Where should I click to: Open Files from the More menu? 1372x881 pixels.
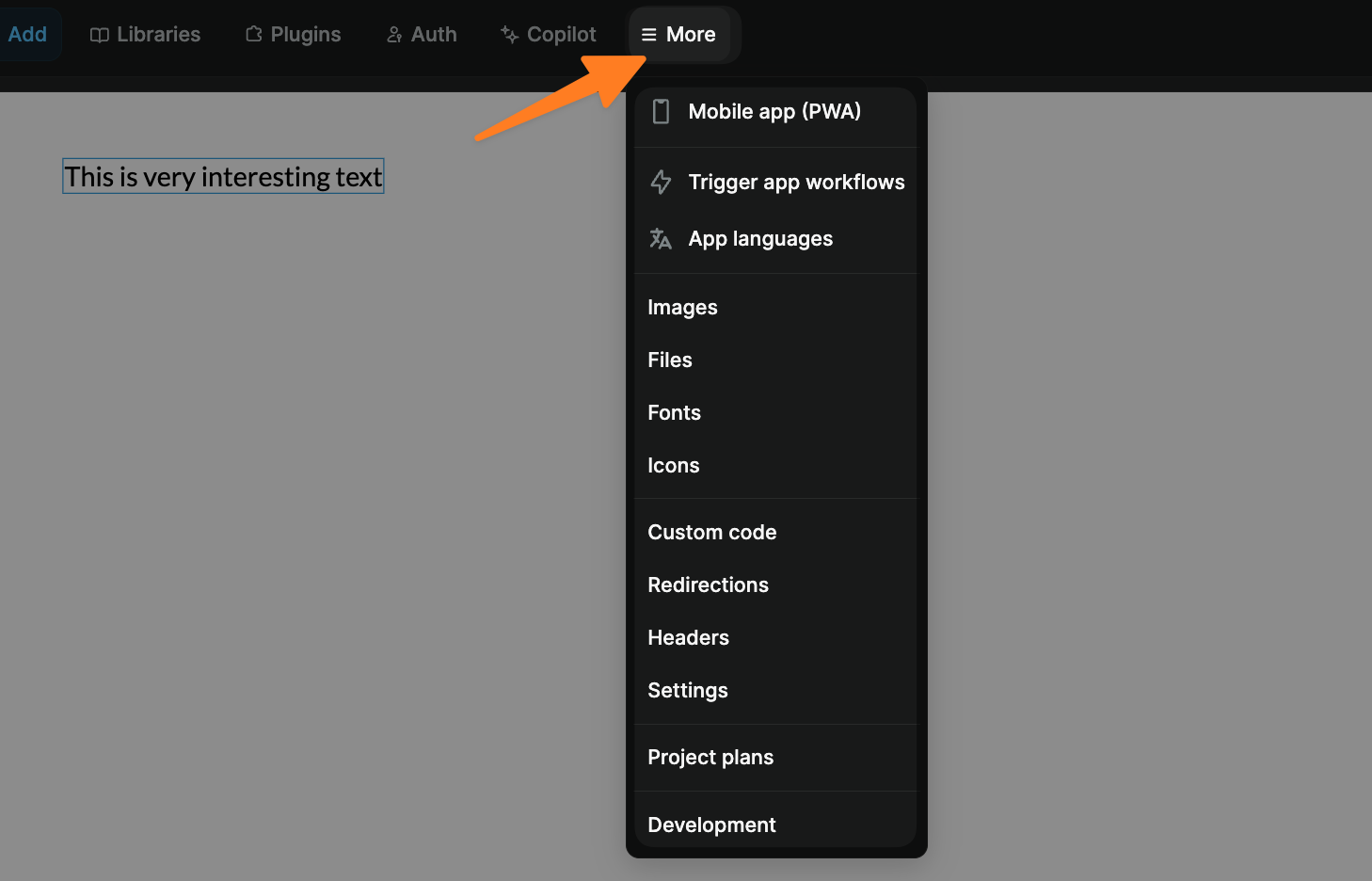click(x=669, y=360)
